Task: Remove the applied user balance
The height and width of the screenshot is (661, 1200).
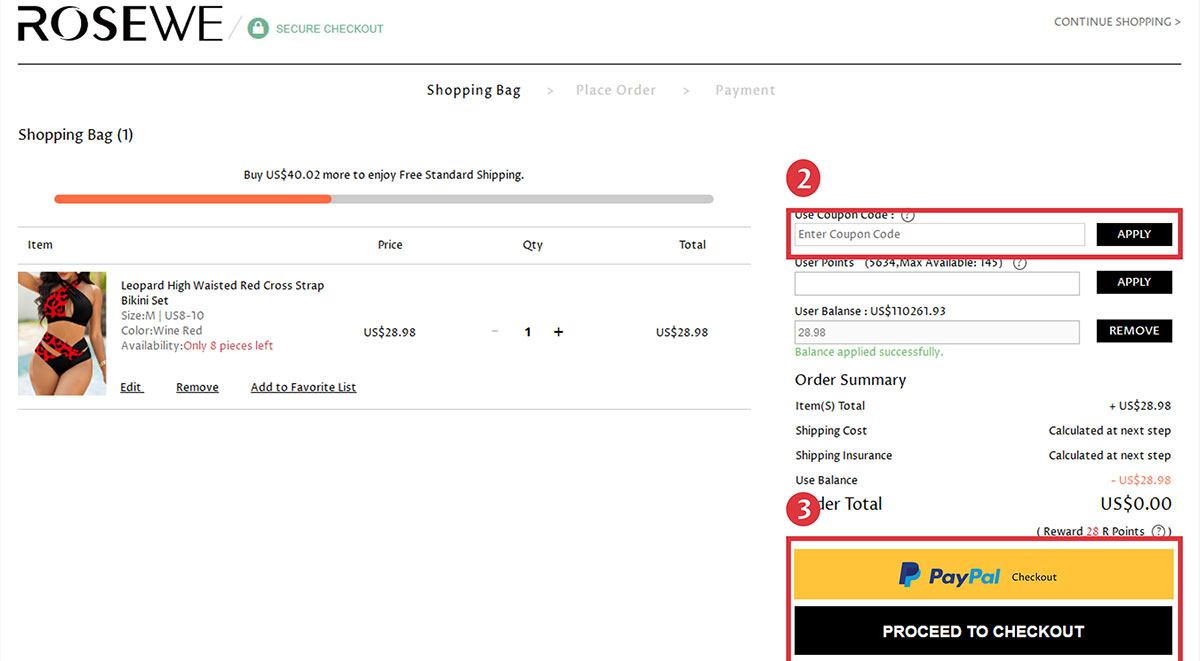Action: coord(1133,331)
